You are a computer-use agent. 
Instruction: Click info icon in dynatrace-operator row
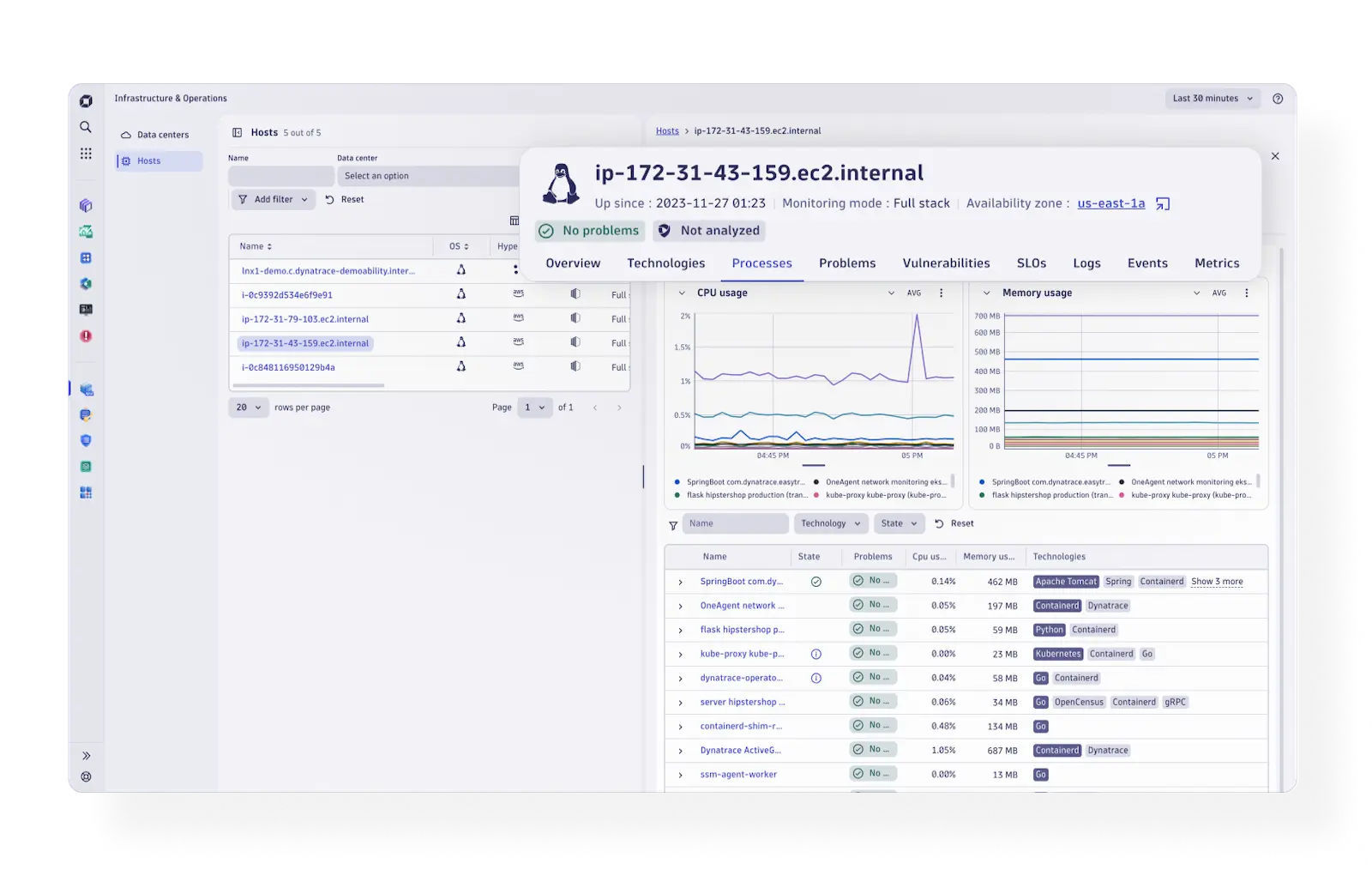pyautogui.click(x=816, y=679)
